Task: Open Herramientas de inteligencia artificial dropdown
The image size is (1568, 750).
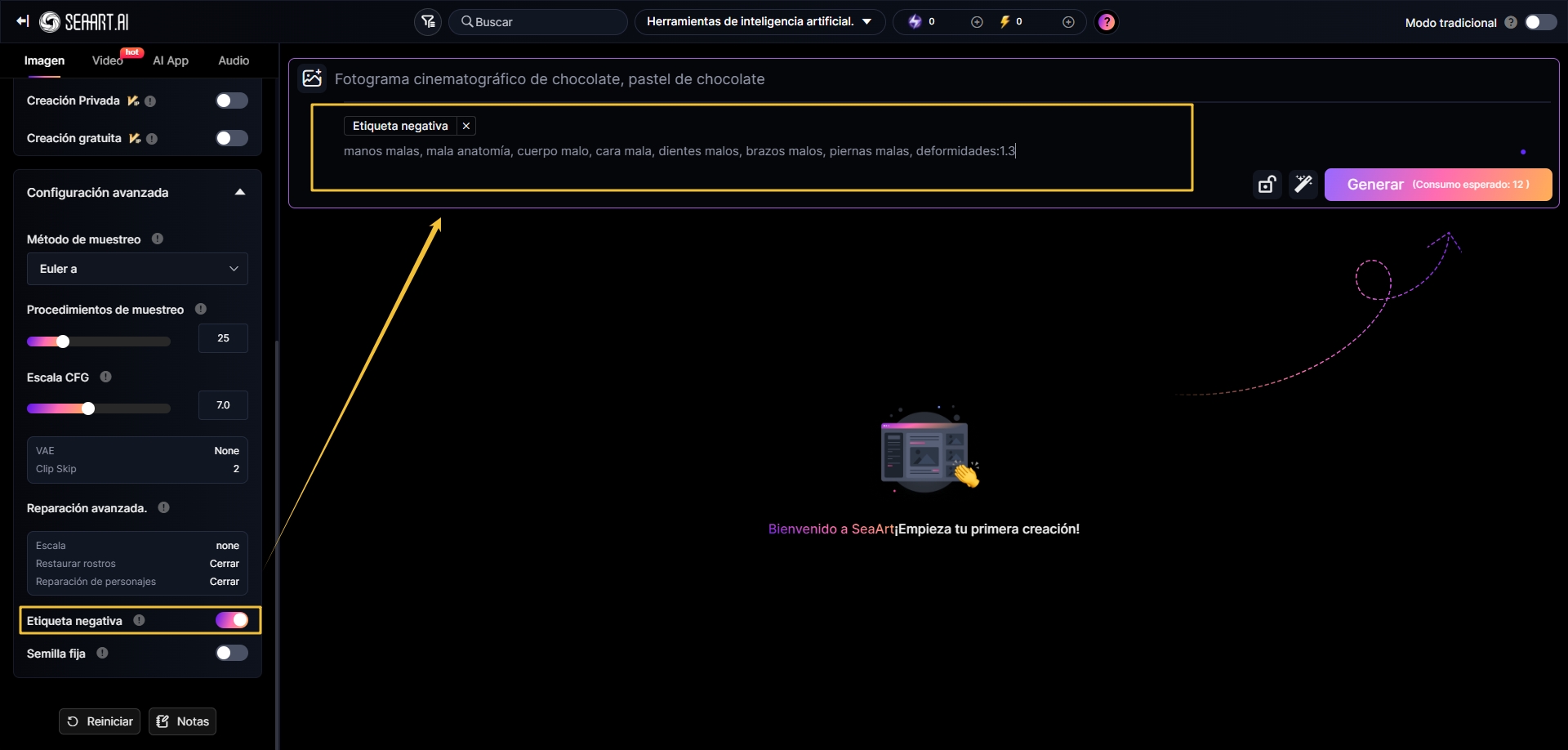Action: click(759, 22)
